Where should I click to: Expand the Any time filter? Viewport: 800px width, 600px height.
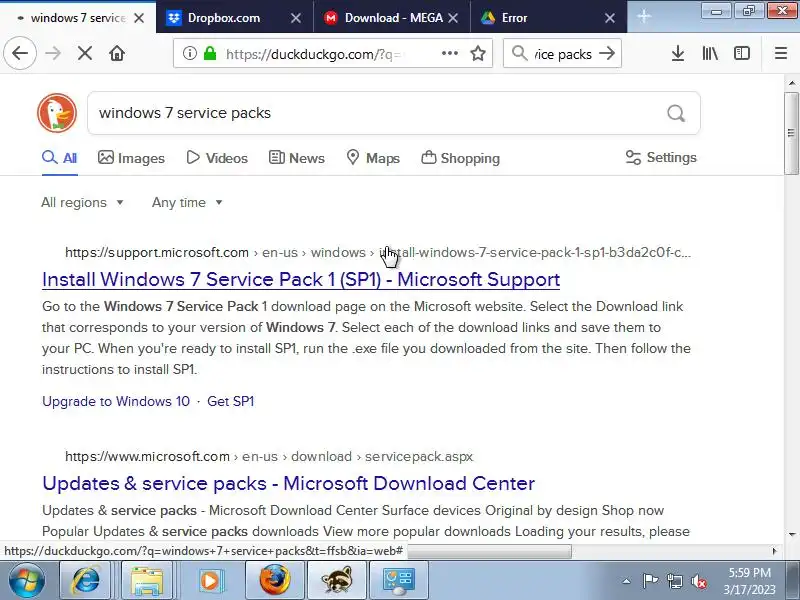pyautogui.click(x=187, y=203)
